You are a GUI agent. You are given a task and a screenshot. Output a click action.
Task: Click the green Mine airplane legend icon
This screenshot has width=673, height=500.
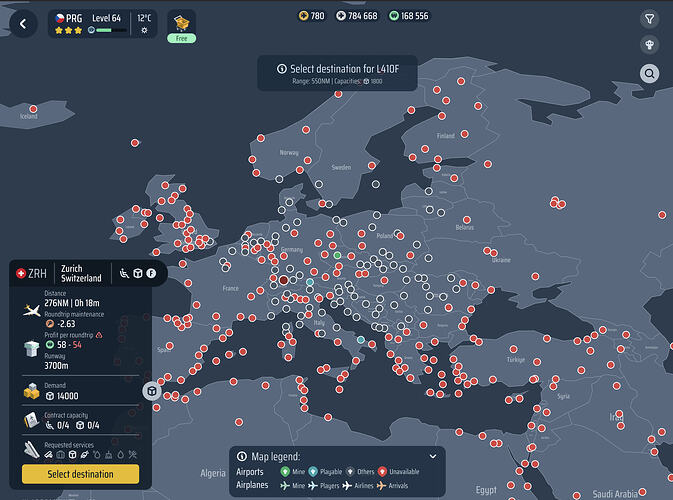pyautogui.click(x=285, y=485)
